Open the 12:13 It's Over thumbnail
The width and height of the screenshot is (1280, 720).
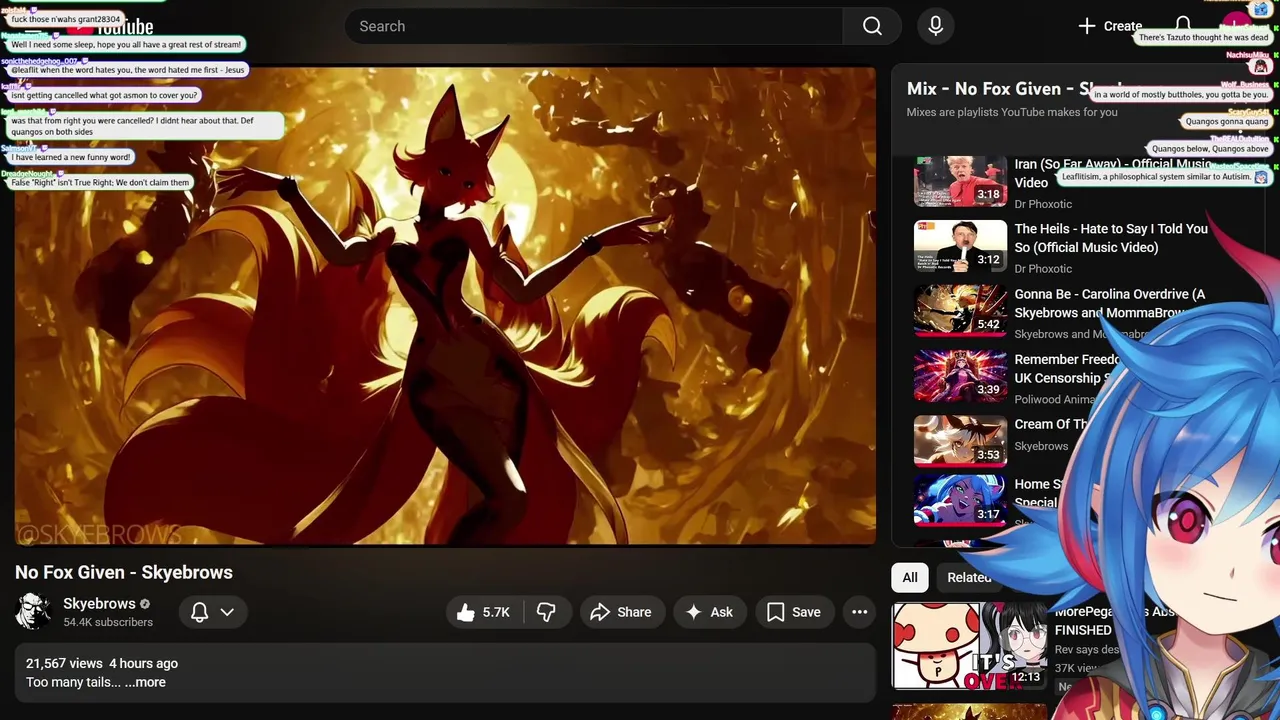coord(969,645)
